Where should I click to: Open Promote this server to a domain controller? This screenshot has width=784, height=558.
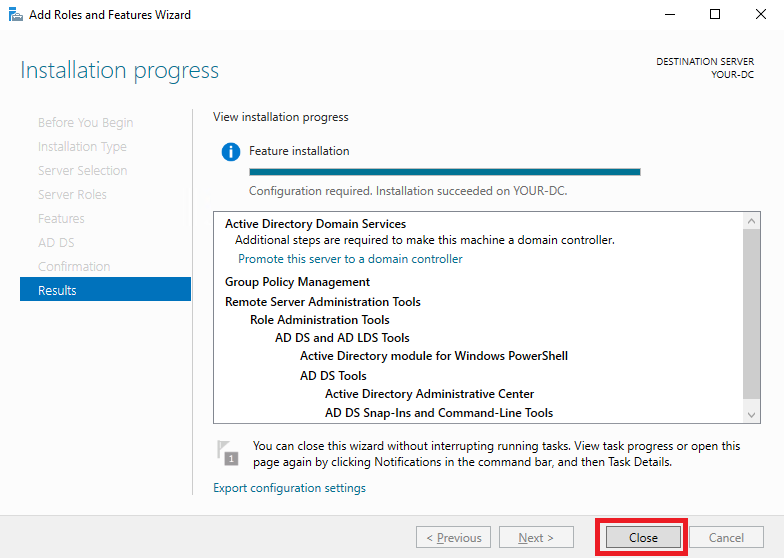(x=350, y=259)
